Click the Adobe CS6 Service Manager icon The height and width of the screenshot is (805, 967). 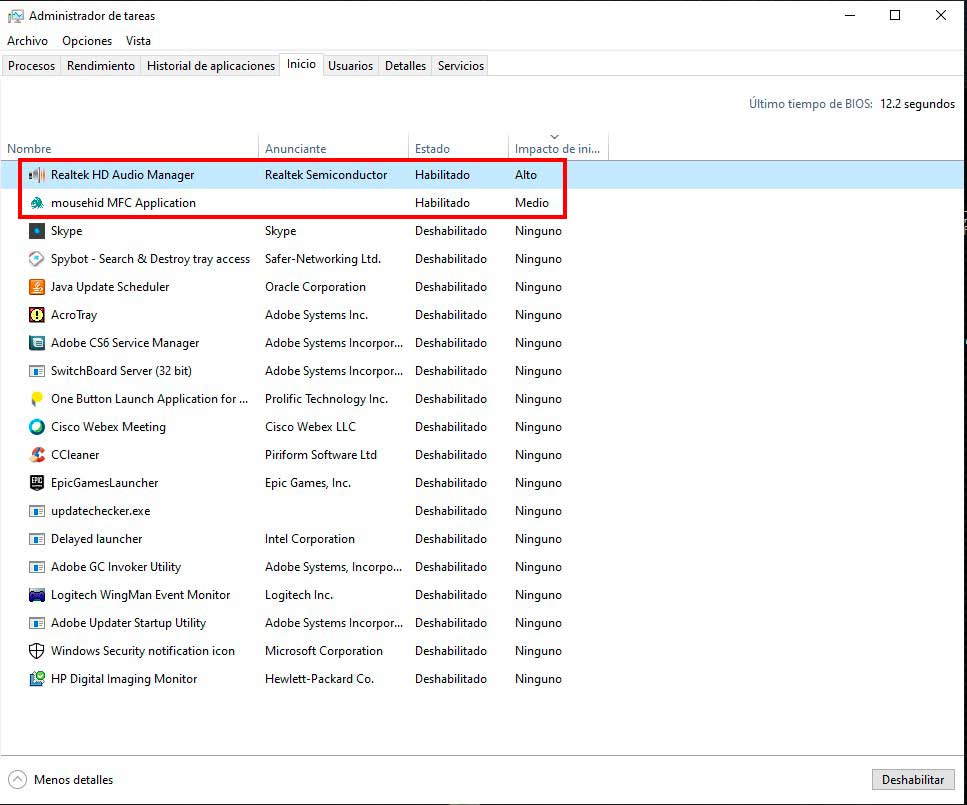pyautogui.click(x=37, y=343)
